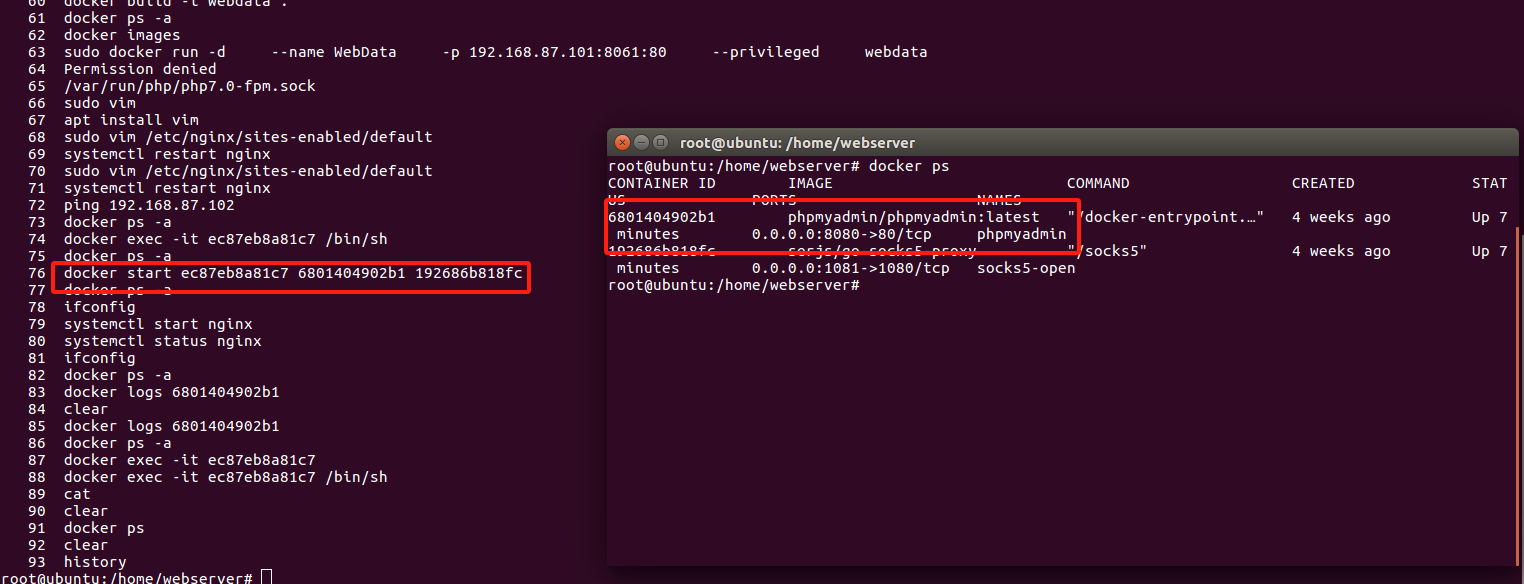Click history line 70 'sudo vim /etc/nginx/sites-enabled/default'

[x=248, y=171]
